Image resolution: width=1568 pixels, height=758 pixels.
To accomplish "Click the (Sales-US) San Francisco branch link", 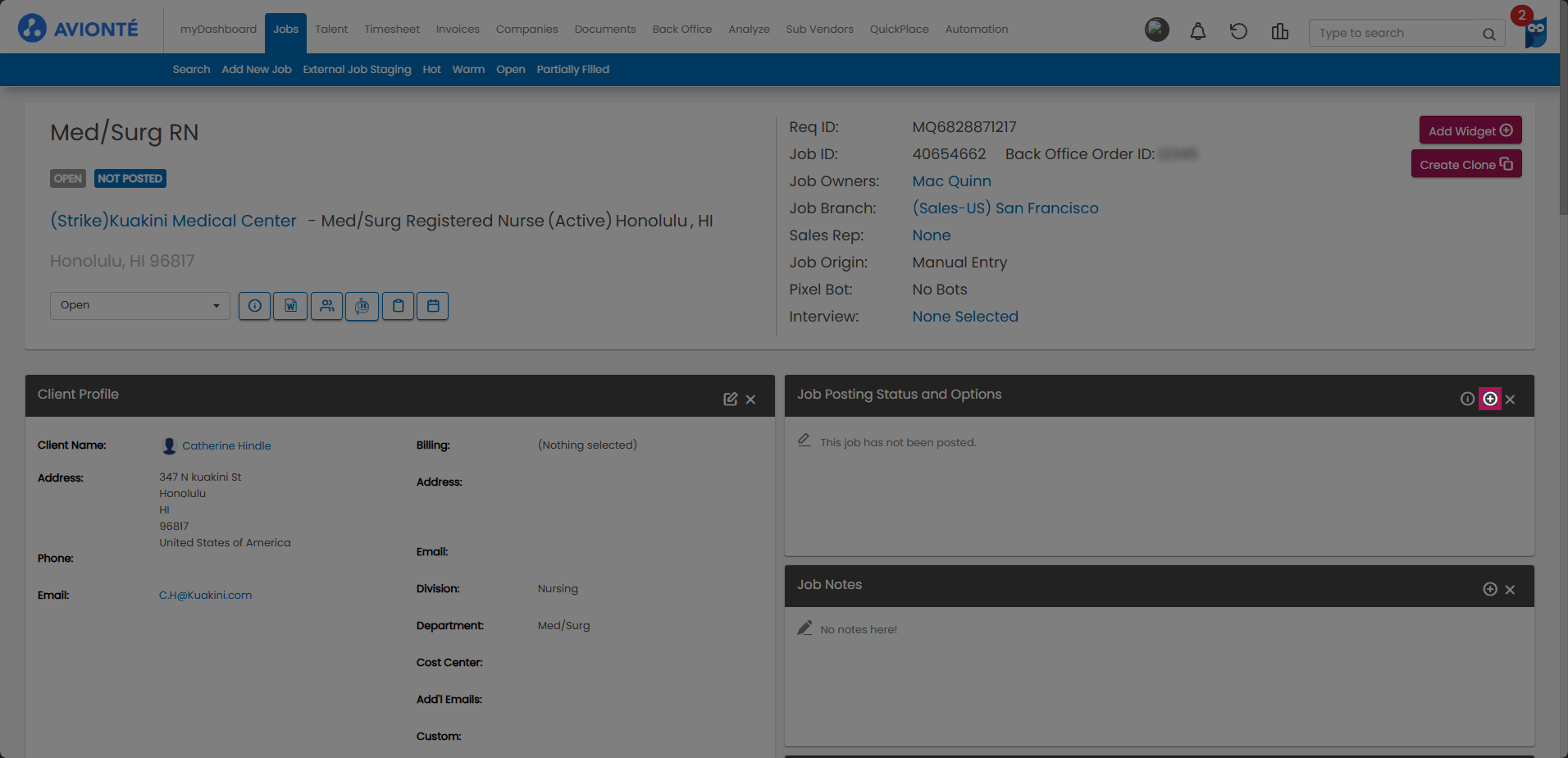I will [1005, 208].
